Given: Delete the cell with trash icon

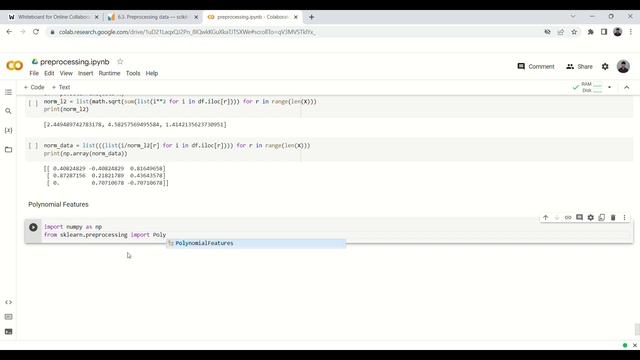Looking at the screenshot, I should click(613, 218).
